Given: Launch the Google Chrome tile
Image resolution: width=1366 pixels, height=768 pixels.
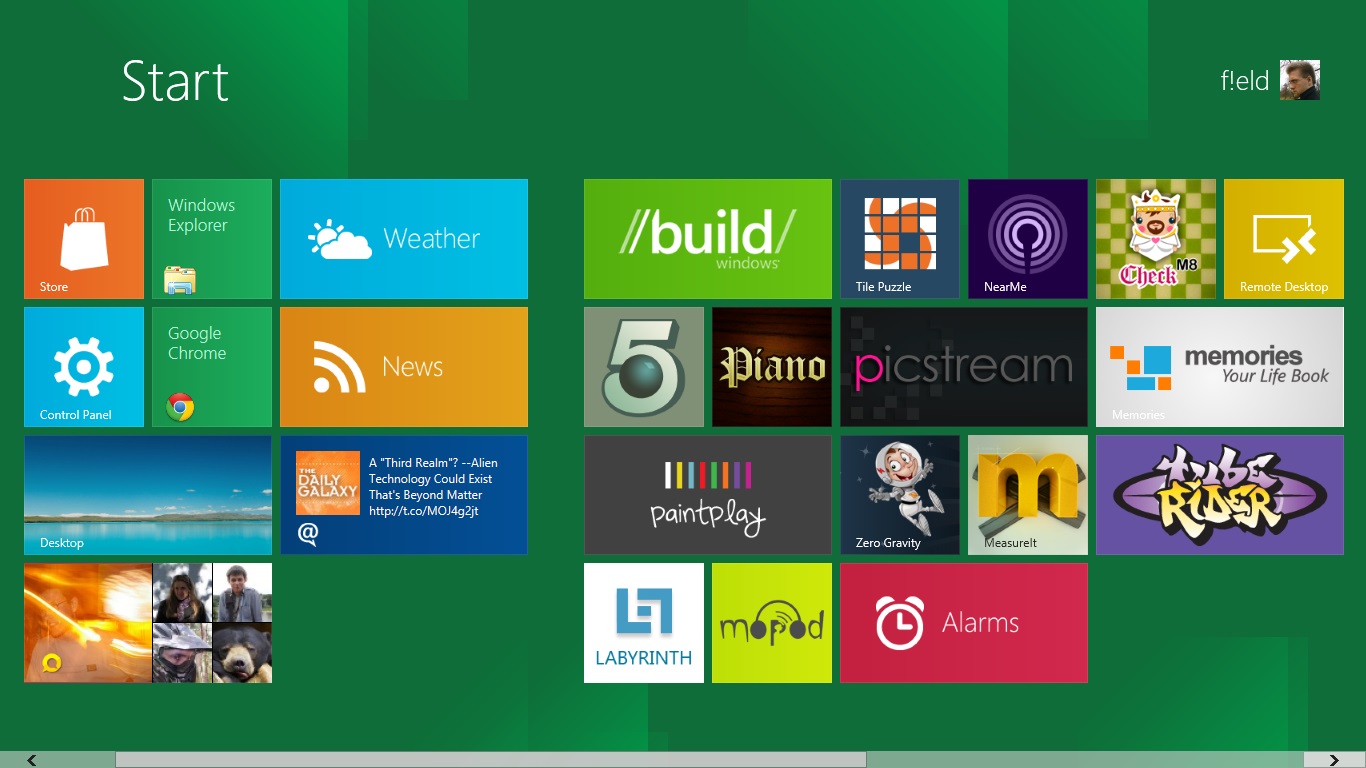Looking at the screenshot, I should [x=212, y=367].
